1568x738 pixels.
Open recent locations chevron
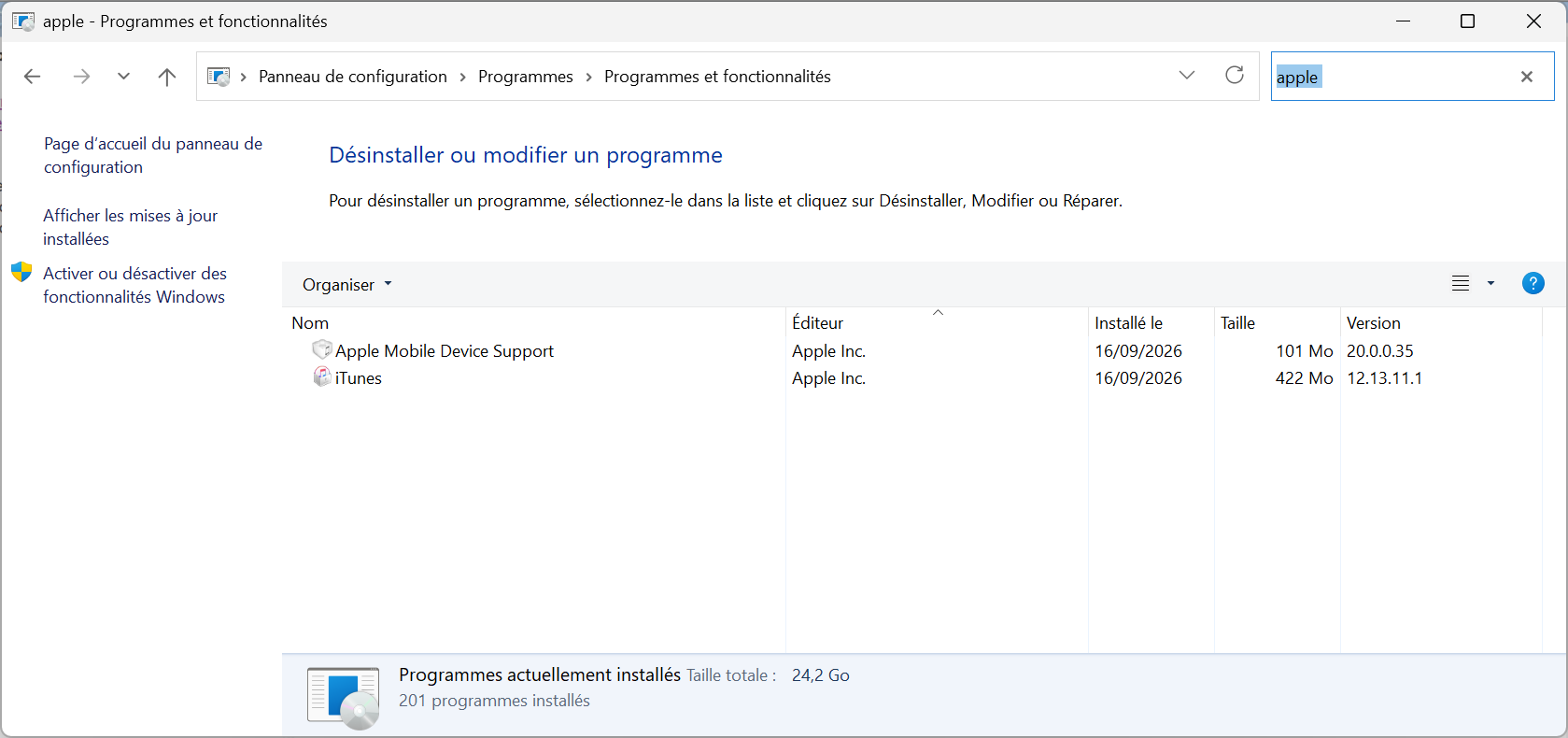123,77
